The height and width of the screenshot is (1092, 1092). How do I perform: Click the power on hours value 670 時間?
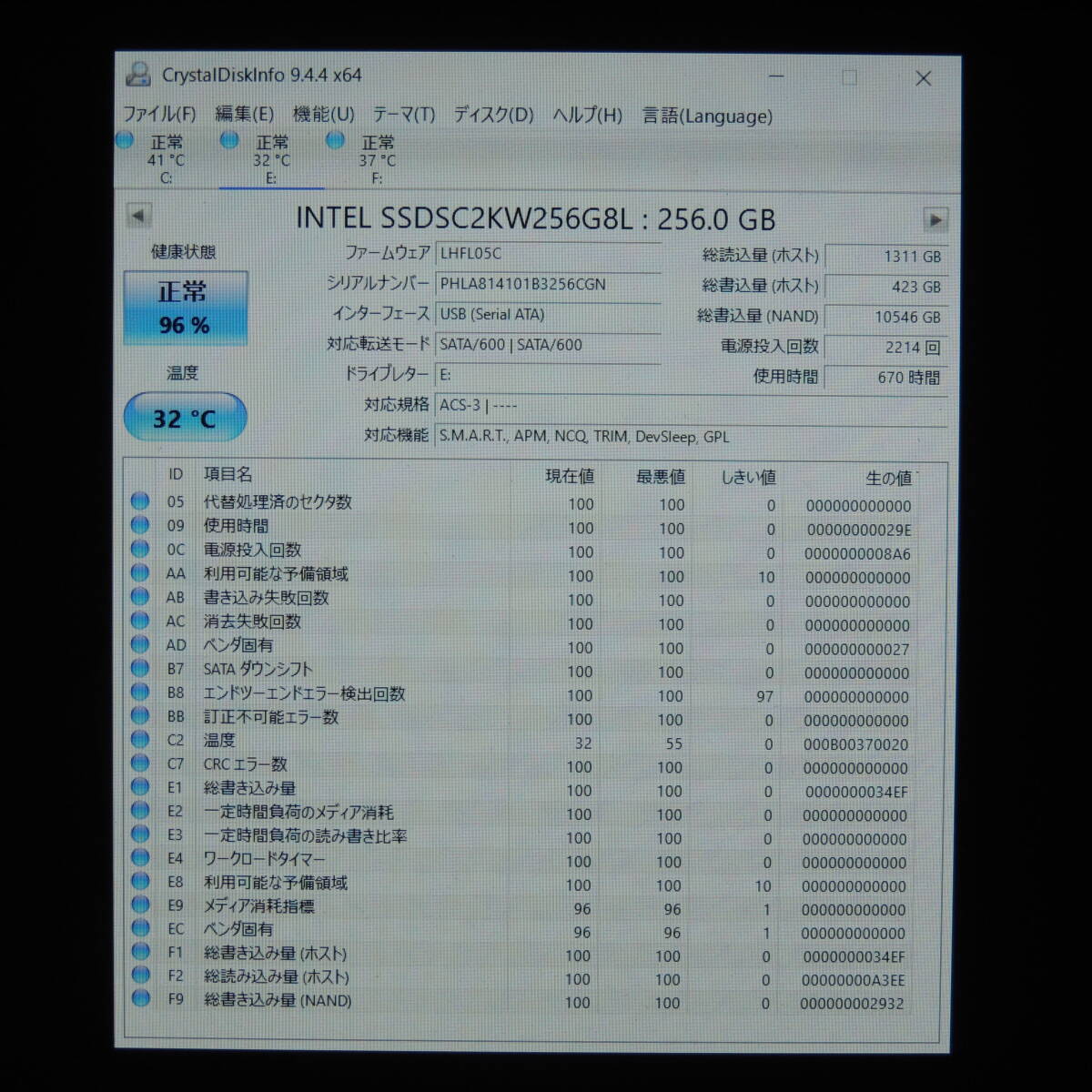(x=885, y=378)
